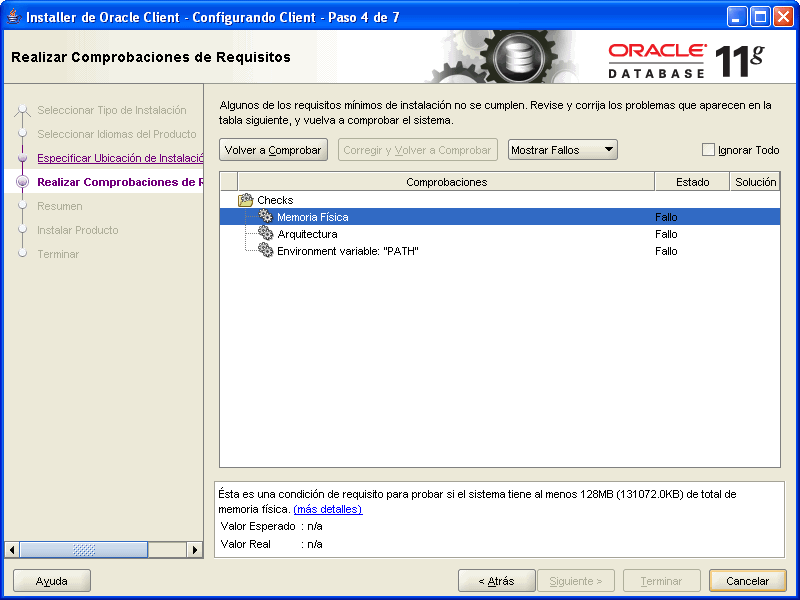This screenshot has width=800, height=600.
Task: Click the sidebar horizontal scrollbar thumb
Action: (x=84, y=549)
